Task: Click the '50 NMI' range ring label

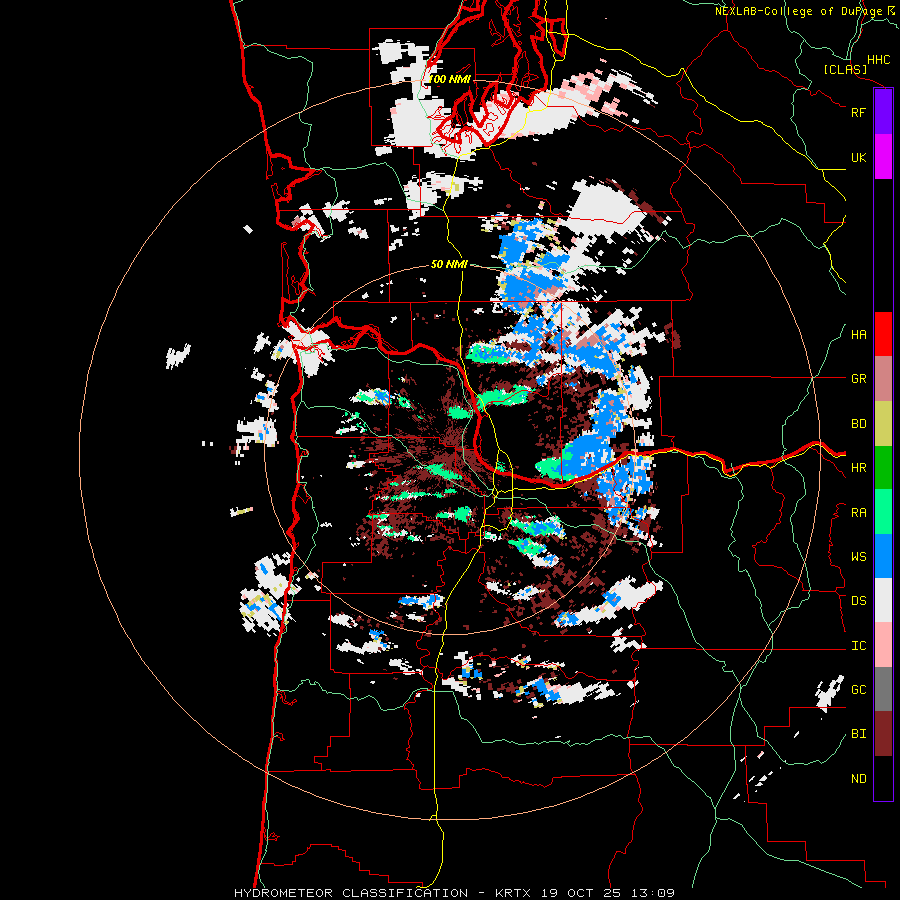Action: (x=449, y=264)
